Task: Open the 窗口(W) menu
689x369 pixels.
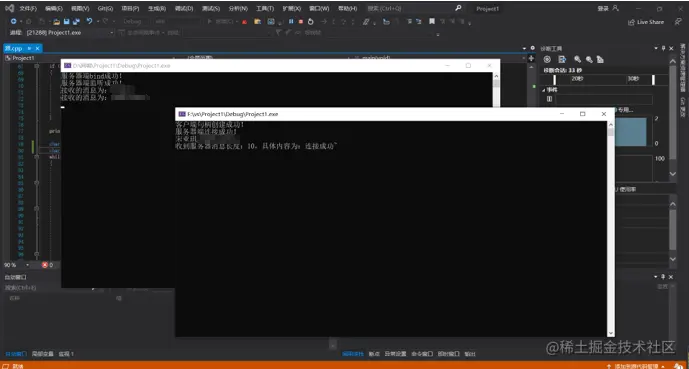Action: [x=319, y=8]
